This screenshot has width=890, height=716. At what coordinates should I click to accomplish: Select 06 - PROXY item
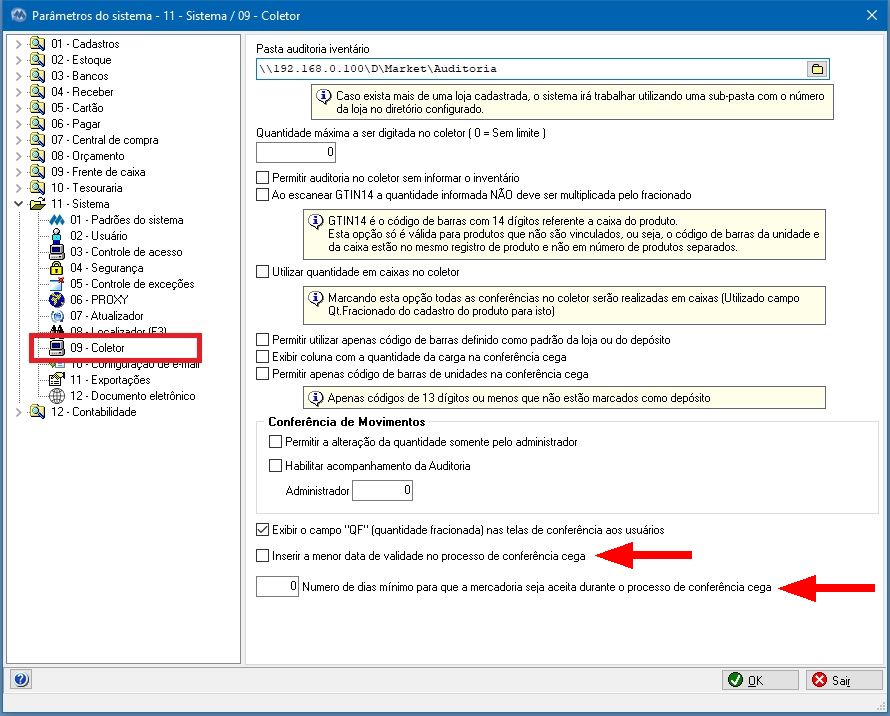coord(99,299)
